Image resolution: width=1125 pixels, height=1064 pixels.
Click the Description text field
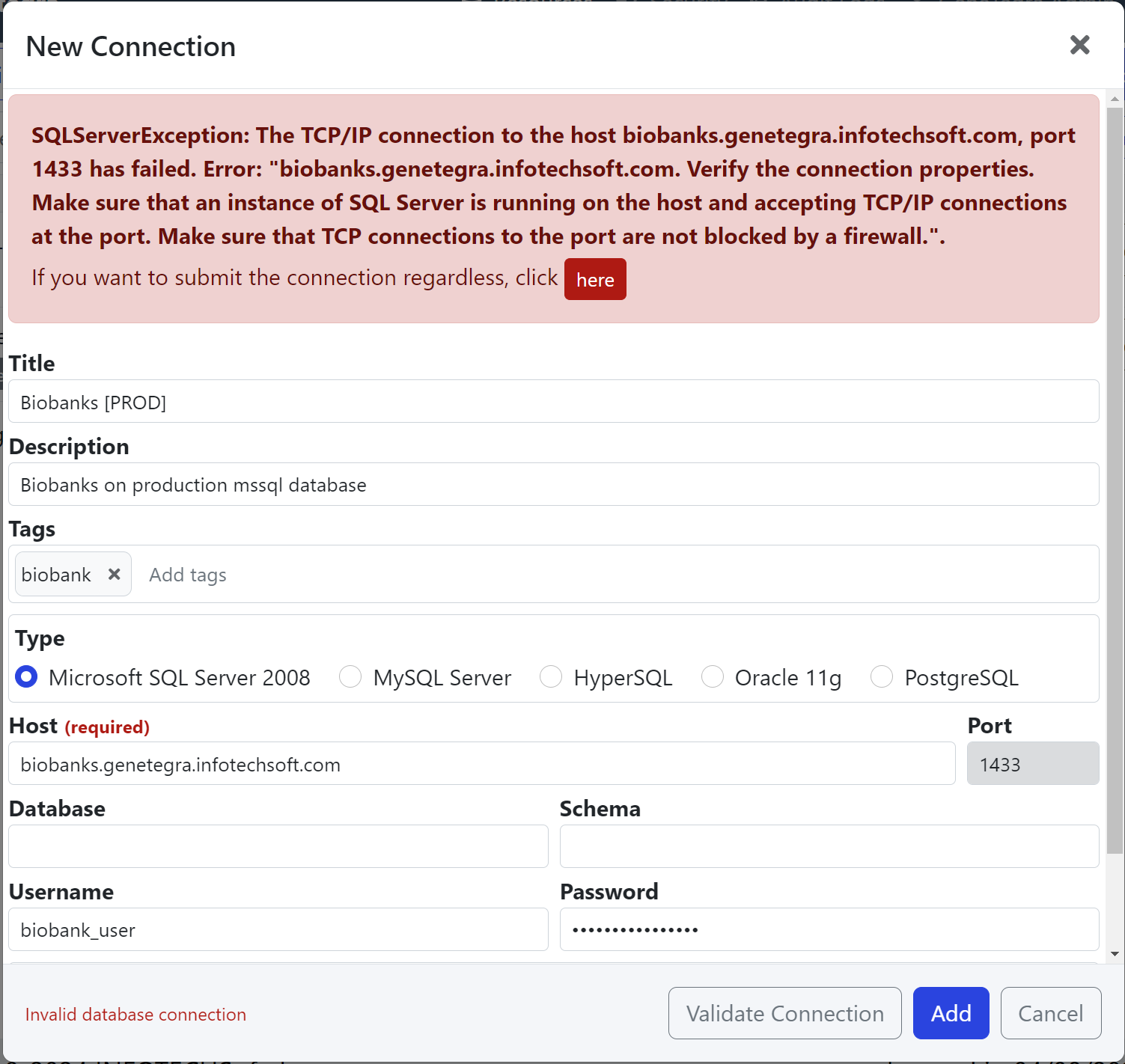pyautogui.click(x=557, y=484)
